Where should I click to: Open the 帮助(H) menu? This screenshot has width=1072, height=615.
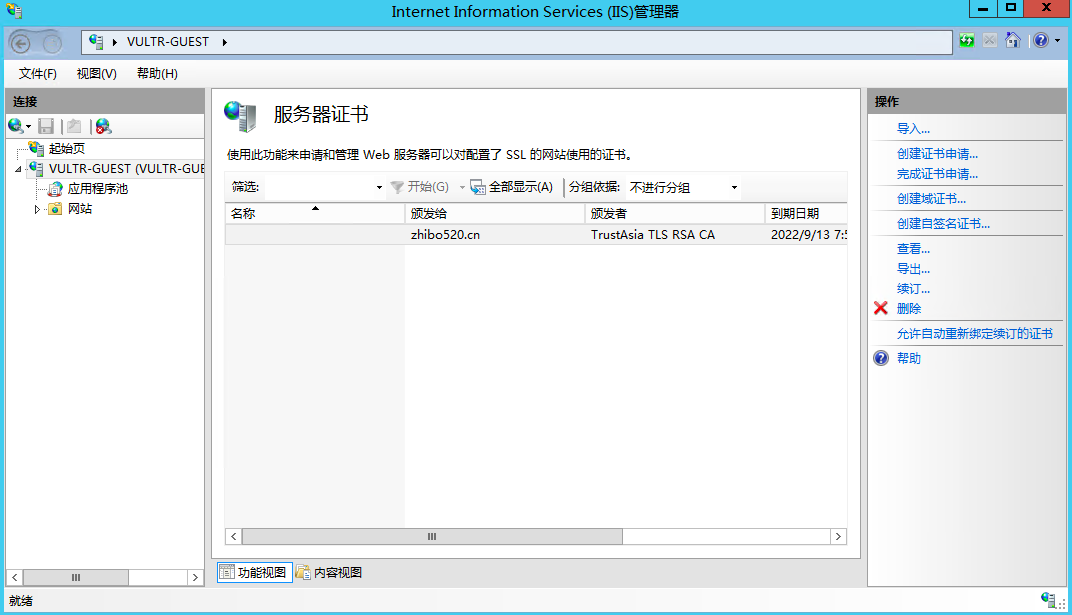coord(157,73)
